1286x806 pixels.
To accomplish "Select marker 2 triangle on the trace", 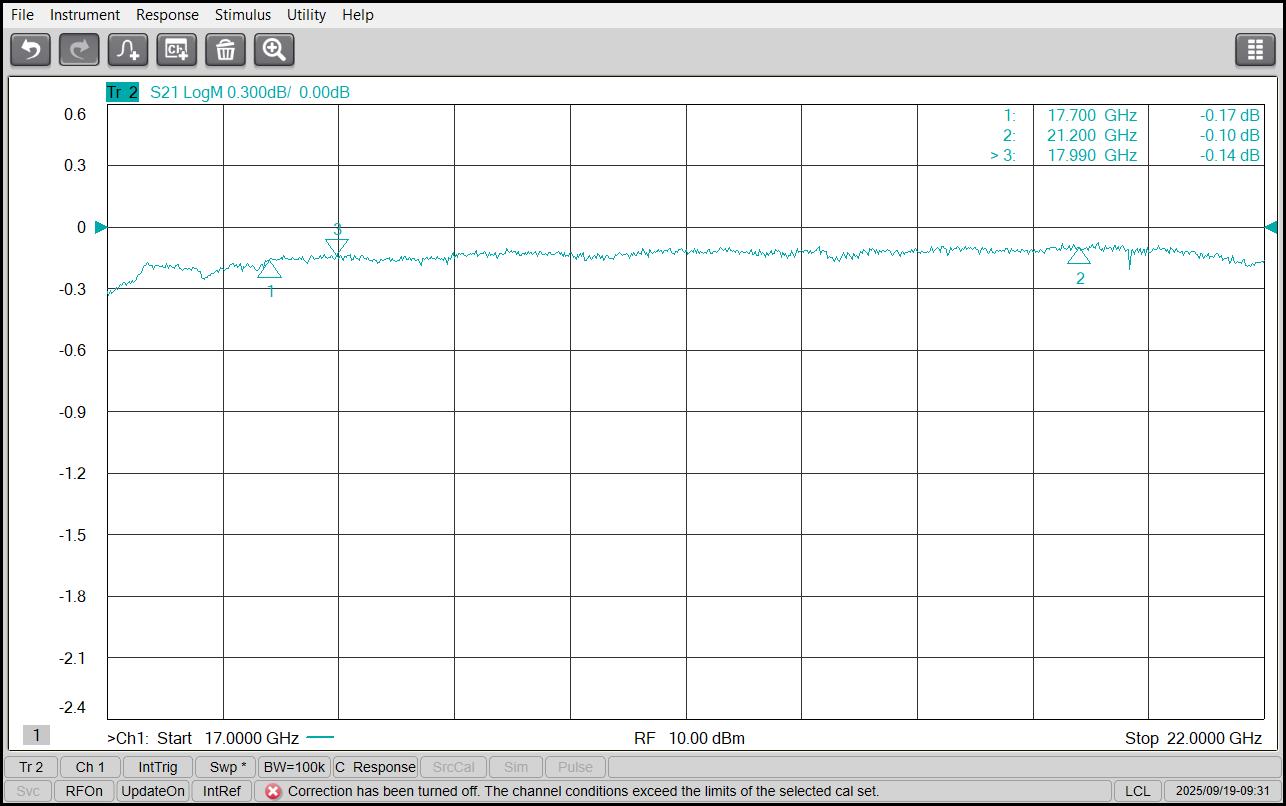I will 1078,256.
